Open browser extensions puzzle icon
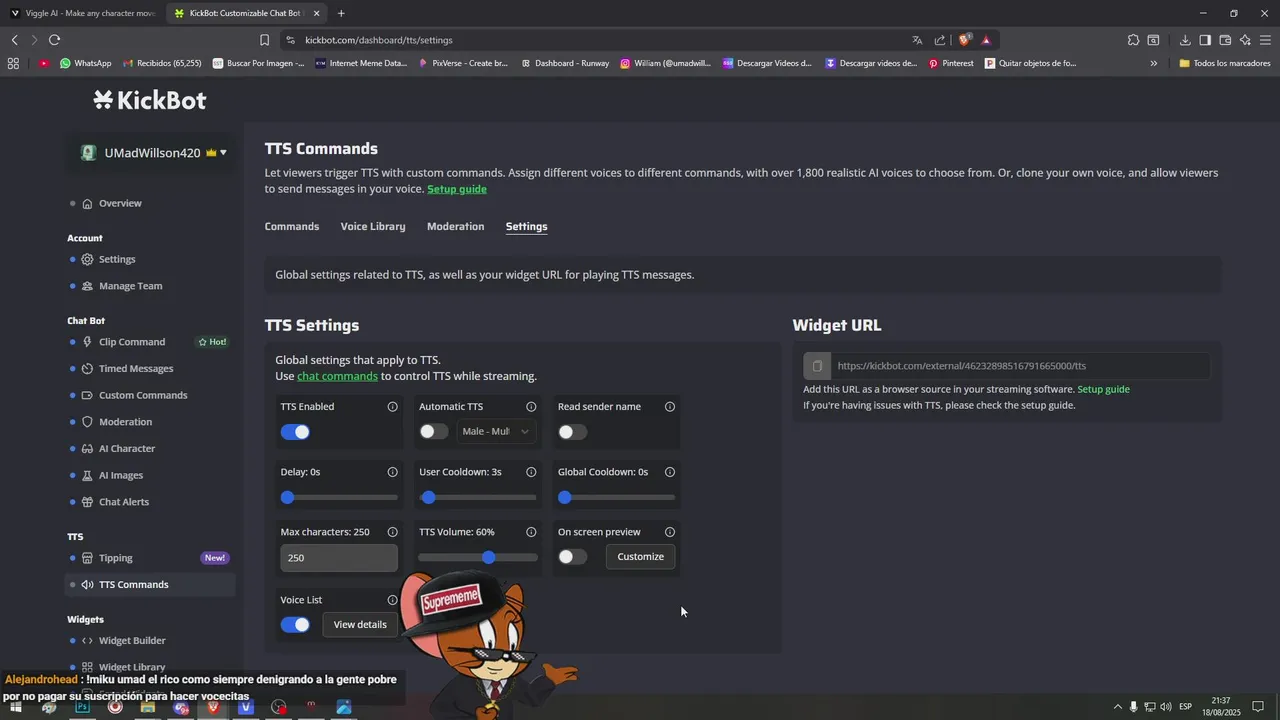This screenshot has width=1280, height=720. [1133, 40]
